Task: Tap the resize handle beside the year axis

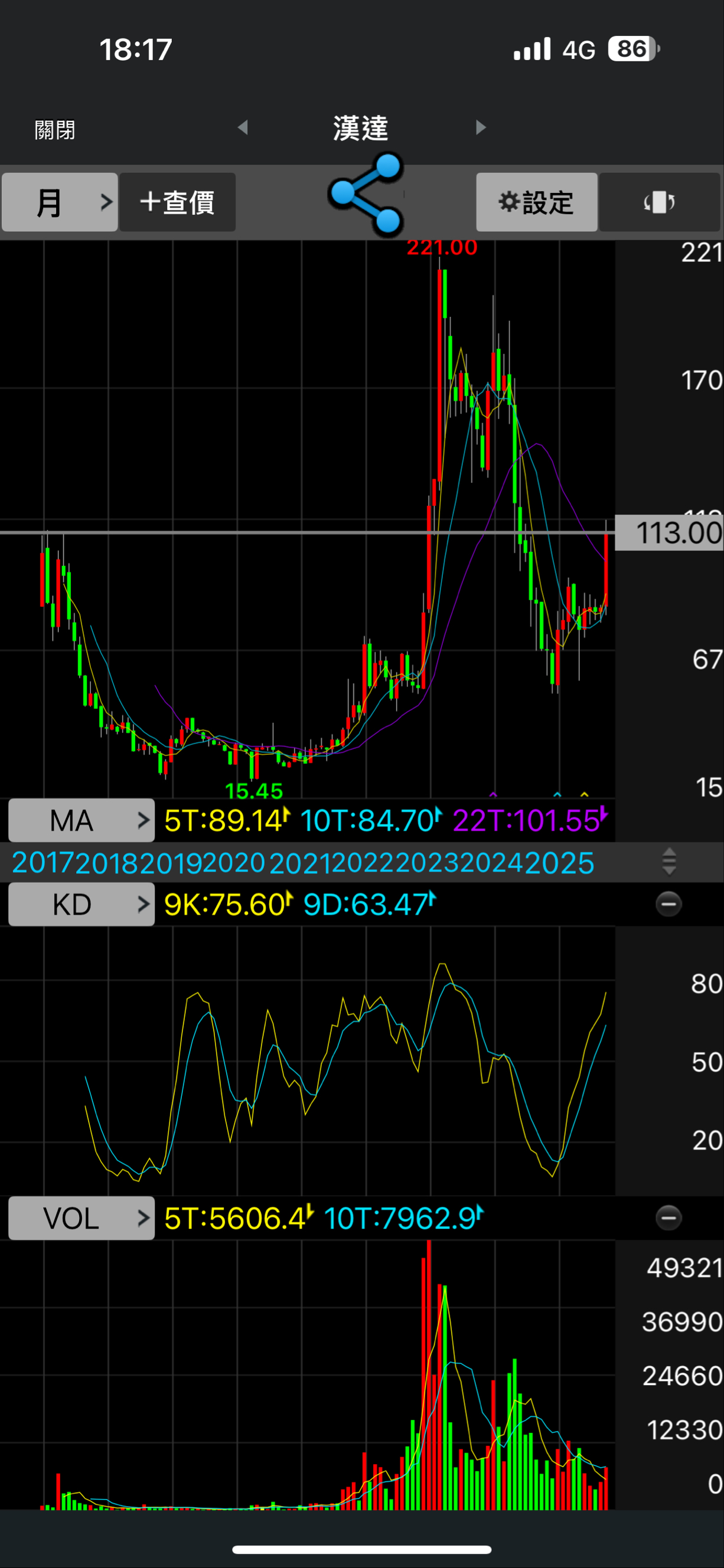Action: pos(669,862)
